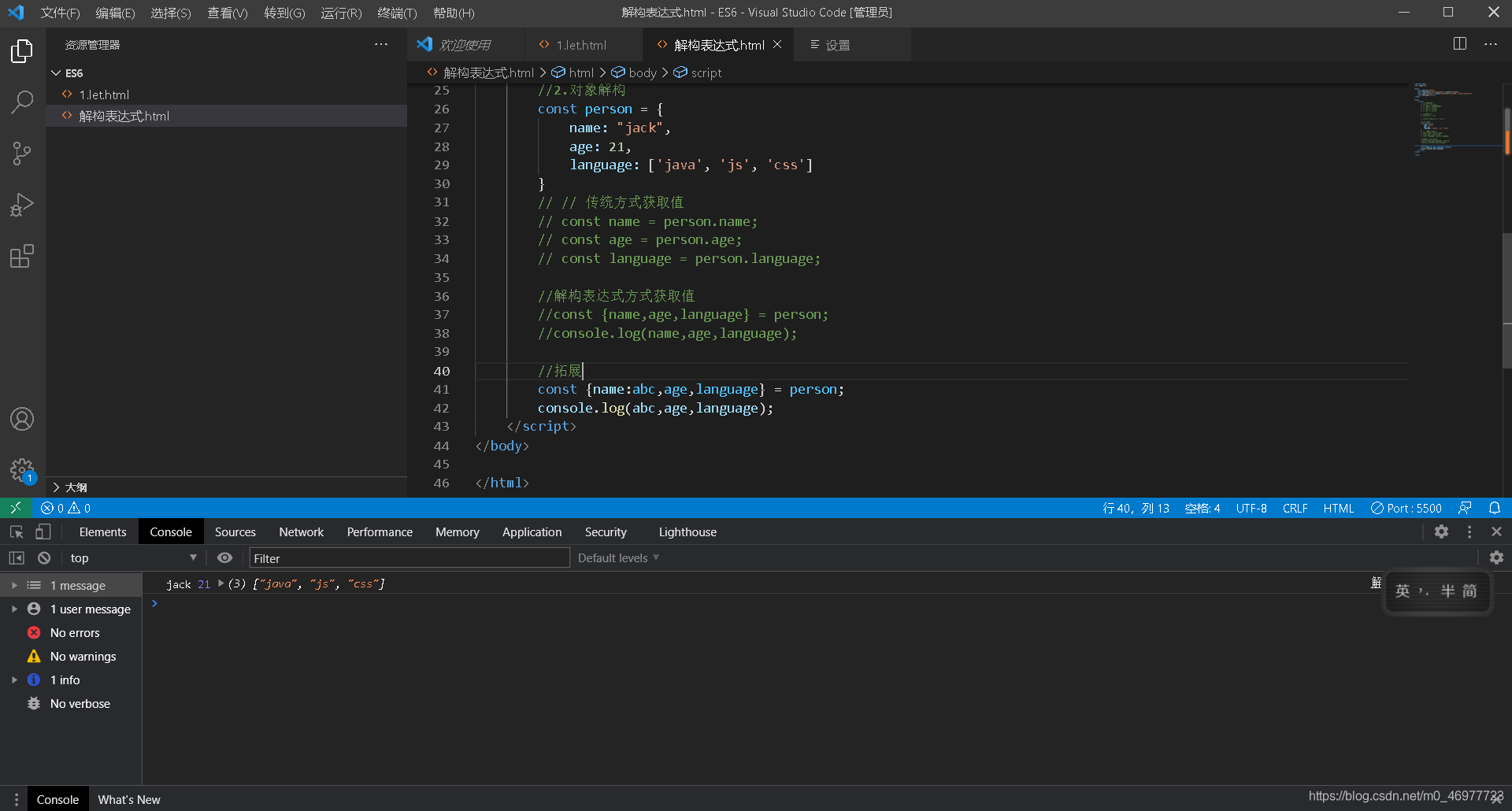Viewport: 1512px width, 811px height.
Task: Expand the 1 message group
Action: click(x=13, y=585)
